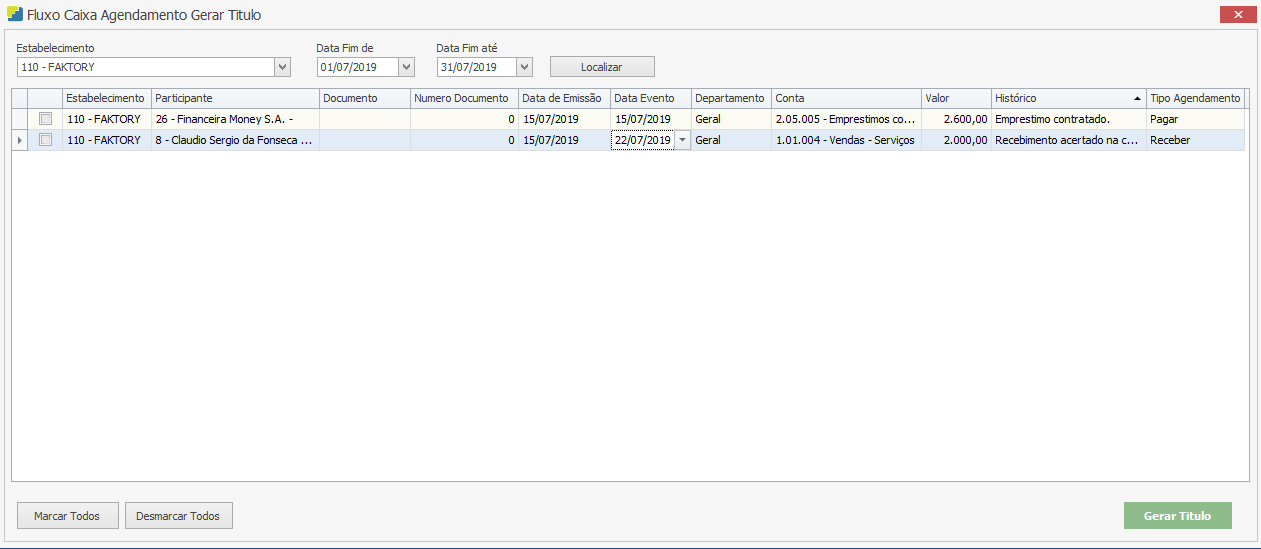Open the Estabelecimento dropdown

[x=282, y=67]
